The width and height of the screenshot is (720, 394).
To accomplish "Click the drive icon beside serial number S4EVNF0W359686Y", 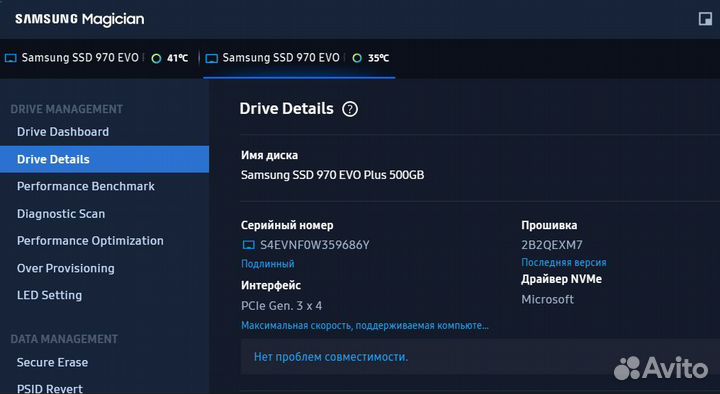I will [248, 245].
